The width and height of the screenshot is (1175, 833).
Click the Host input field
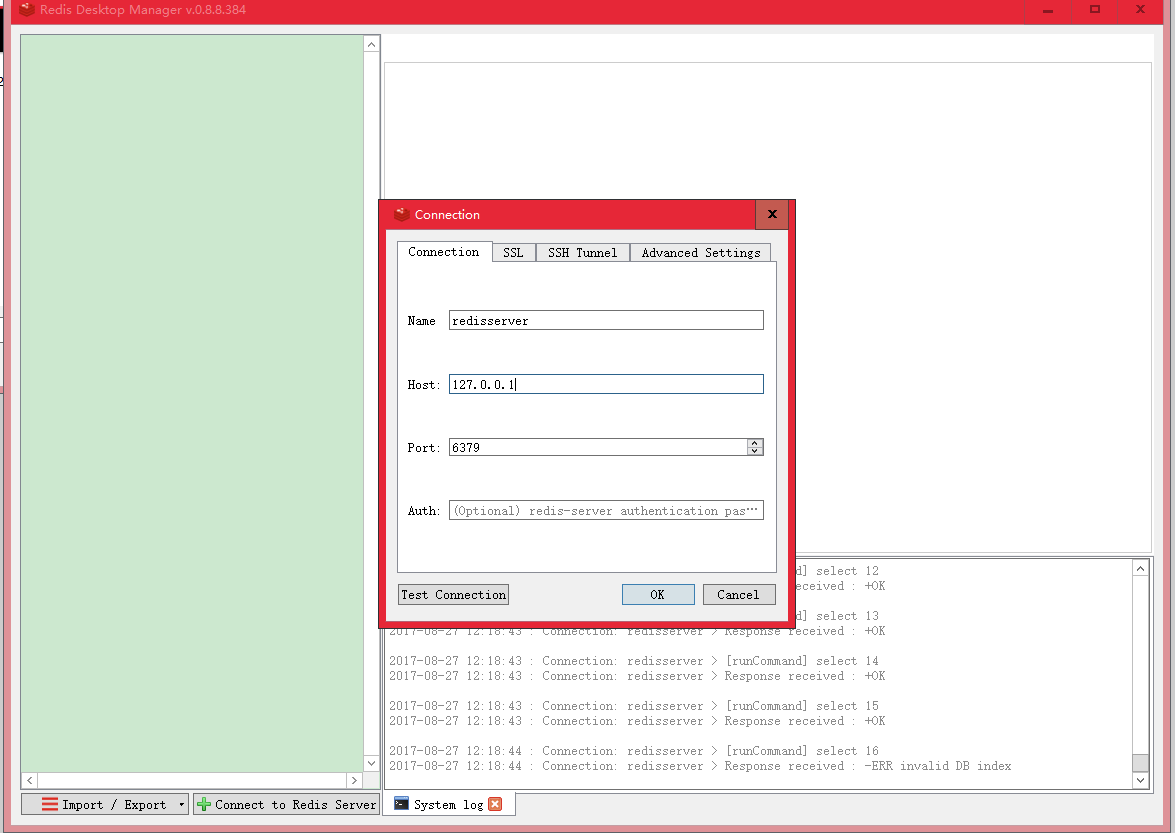point(606,384)
